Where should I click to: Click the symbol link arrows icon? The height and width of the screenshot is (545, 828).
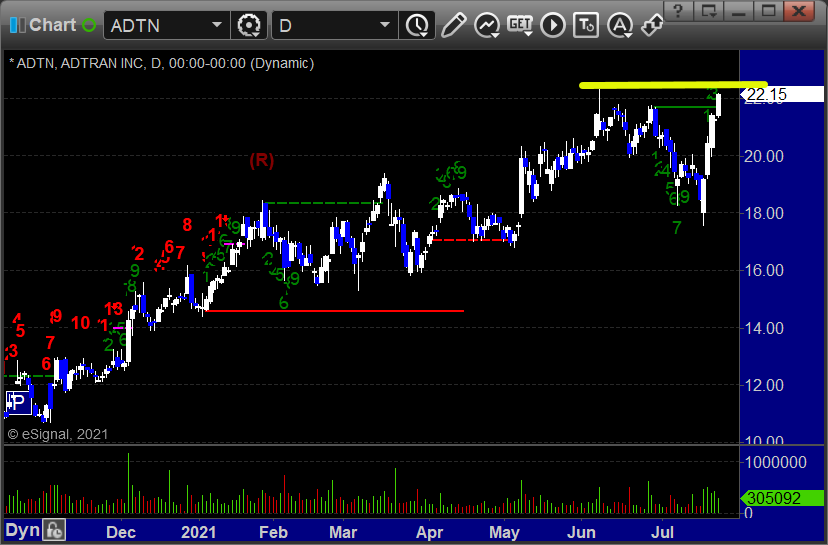[652, 25]
